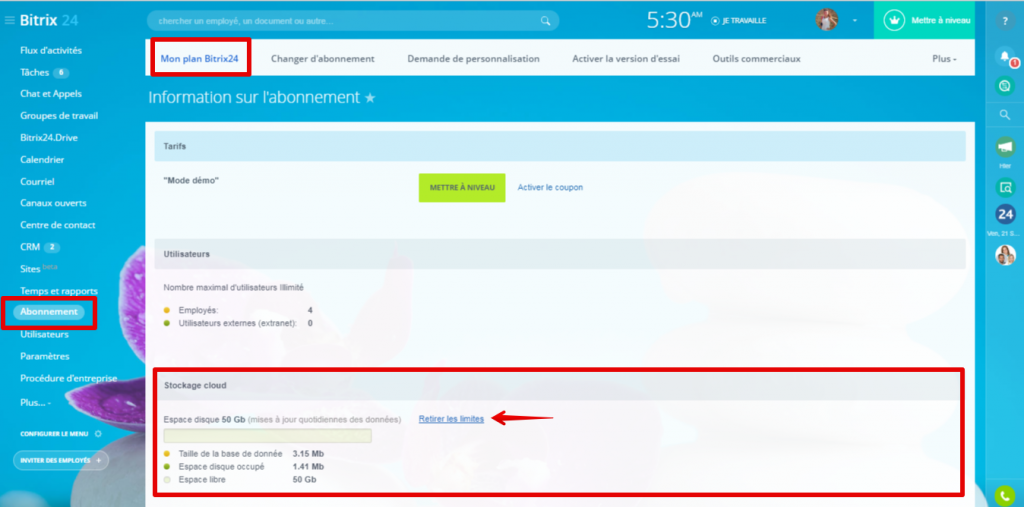Open Canaux ouverts

tap(53, 203)
